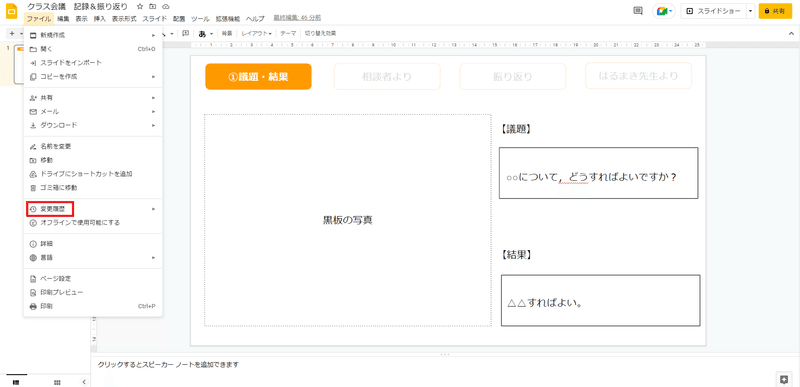Open the 最終編集 version history link
The width and height of the screenshot is (800, 387).
tap(297, 18)
